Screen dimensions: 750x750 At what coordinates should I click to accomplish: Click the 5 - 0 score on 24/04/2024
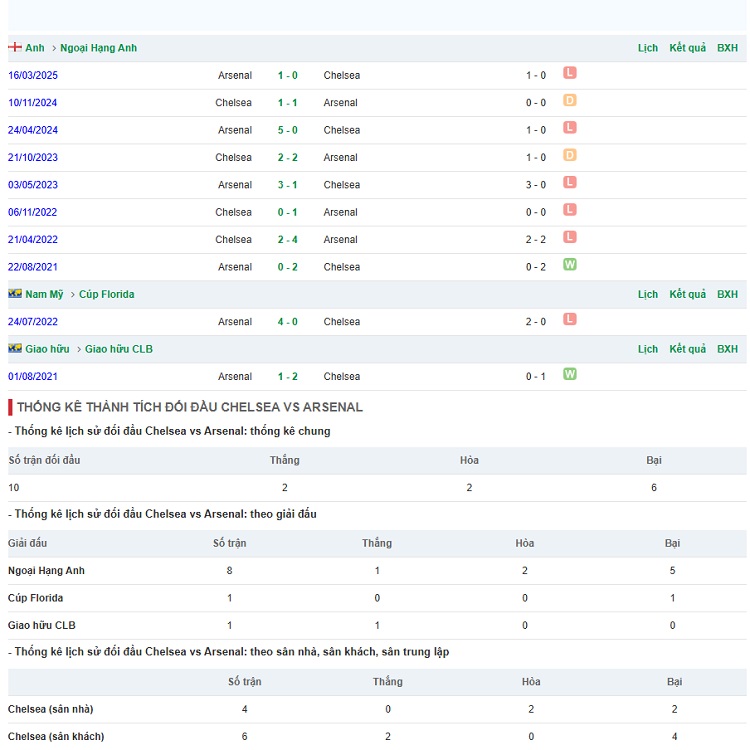coord(287,130)
